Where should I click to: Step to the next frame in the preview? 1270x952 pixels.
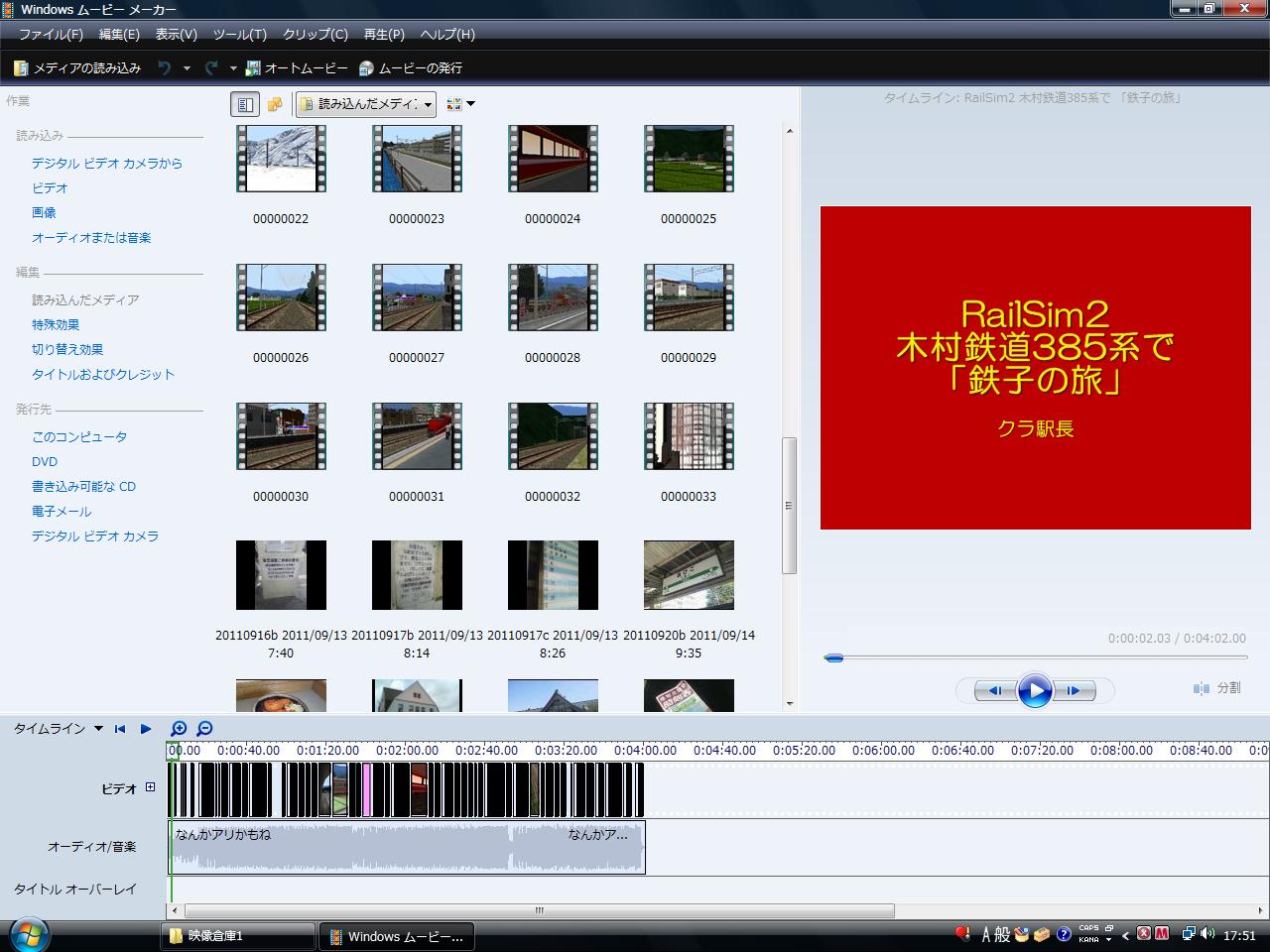tap(1074, 690)
